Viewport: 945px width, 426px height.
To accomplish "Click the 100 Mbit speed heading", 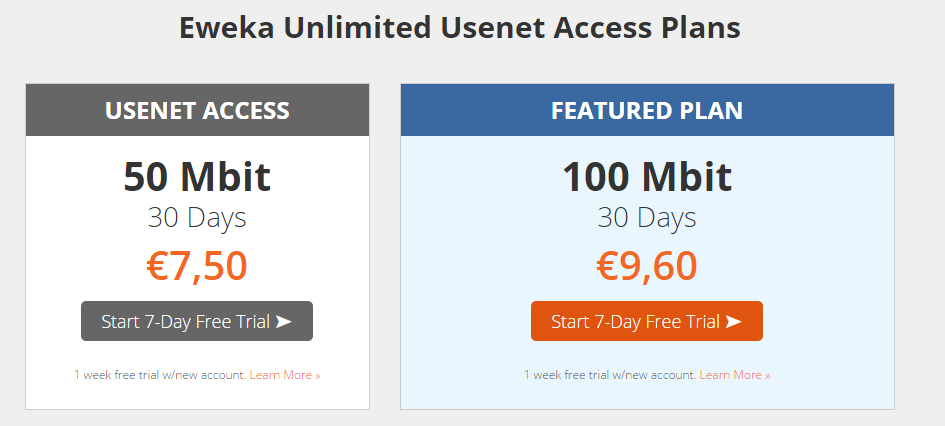I will [647, 177].
